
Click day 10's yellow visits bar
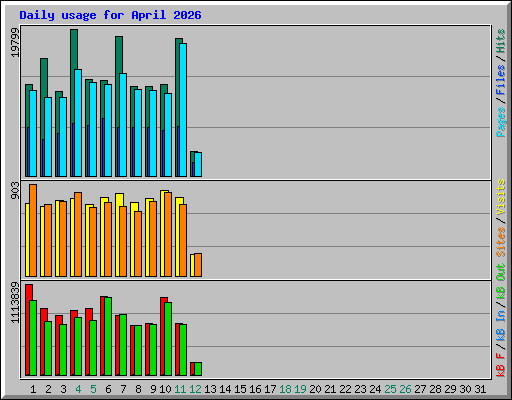click(x=162, y=233)
